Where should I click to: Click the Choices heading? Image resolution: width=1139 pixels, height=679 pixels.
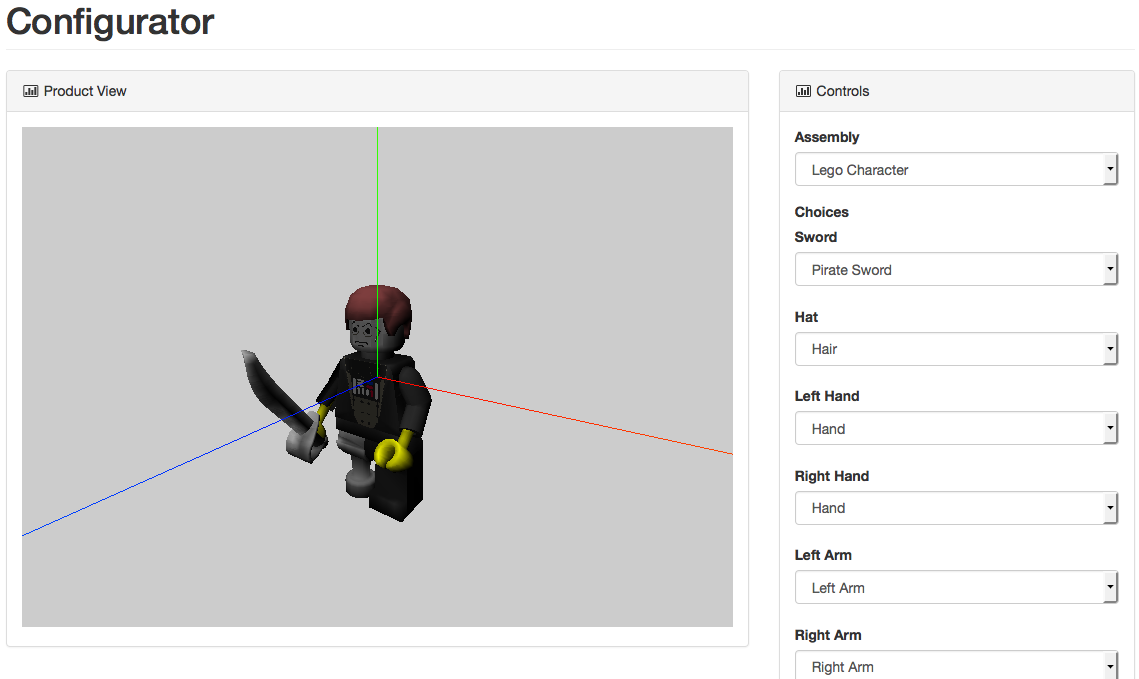[822, 212]
